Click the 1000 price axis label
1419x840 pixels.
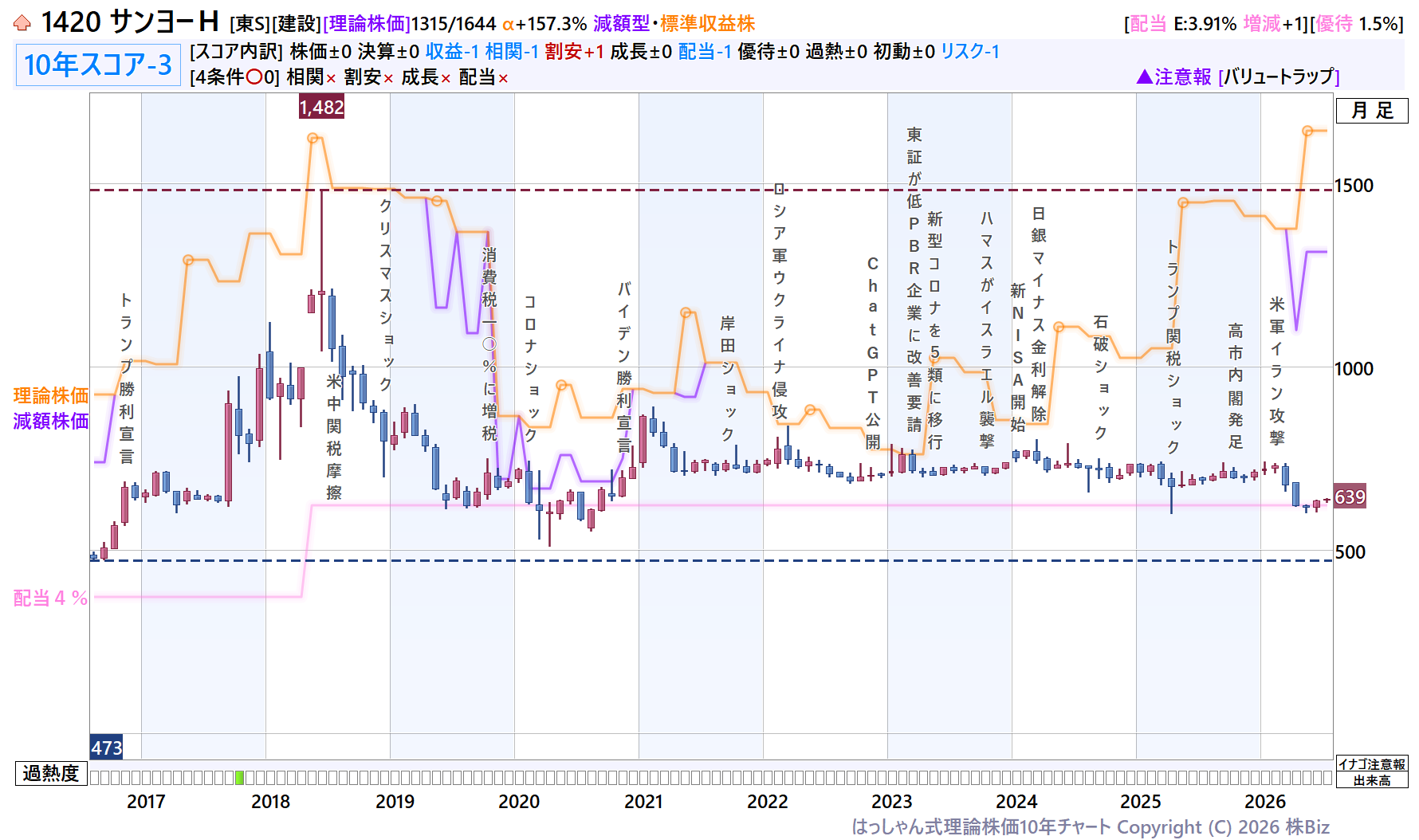click(1354, 369)
